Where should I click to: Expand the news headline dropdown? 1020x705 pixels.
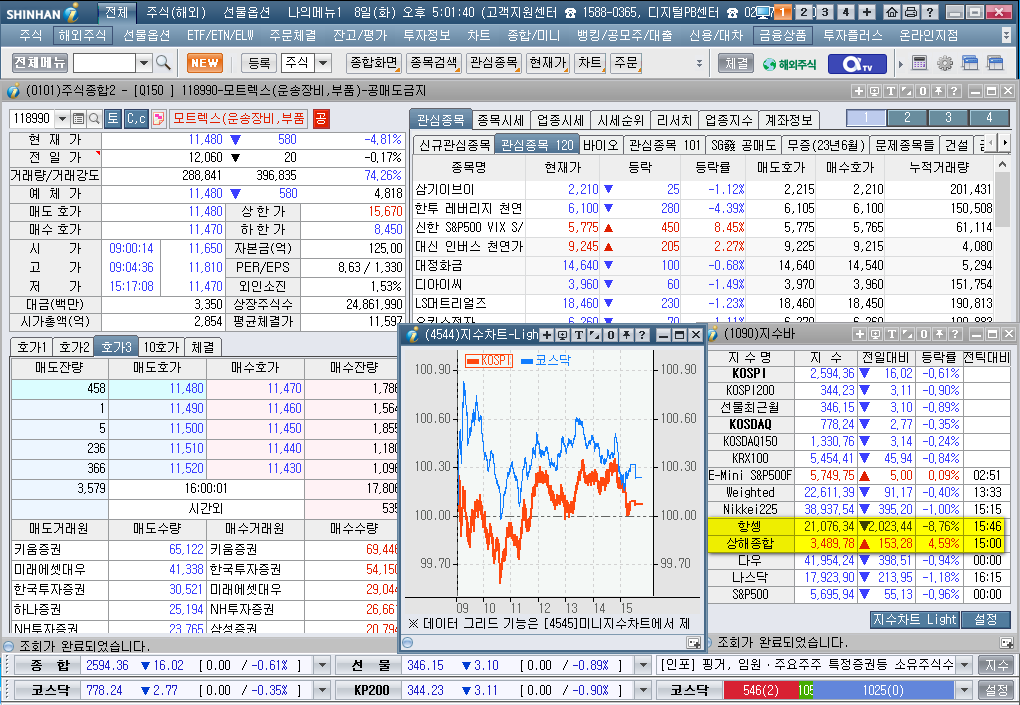point(965,665)
